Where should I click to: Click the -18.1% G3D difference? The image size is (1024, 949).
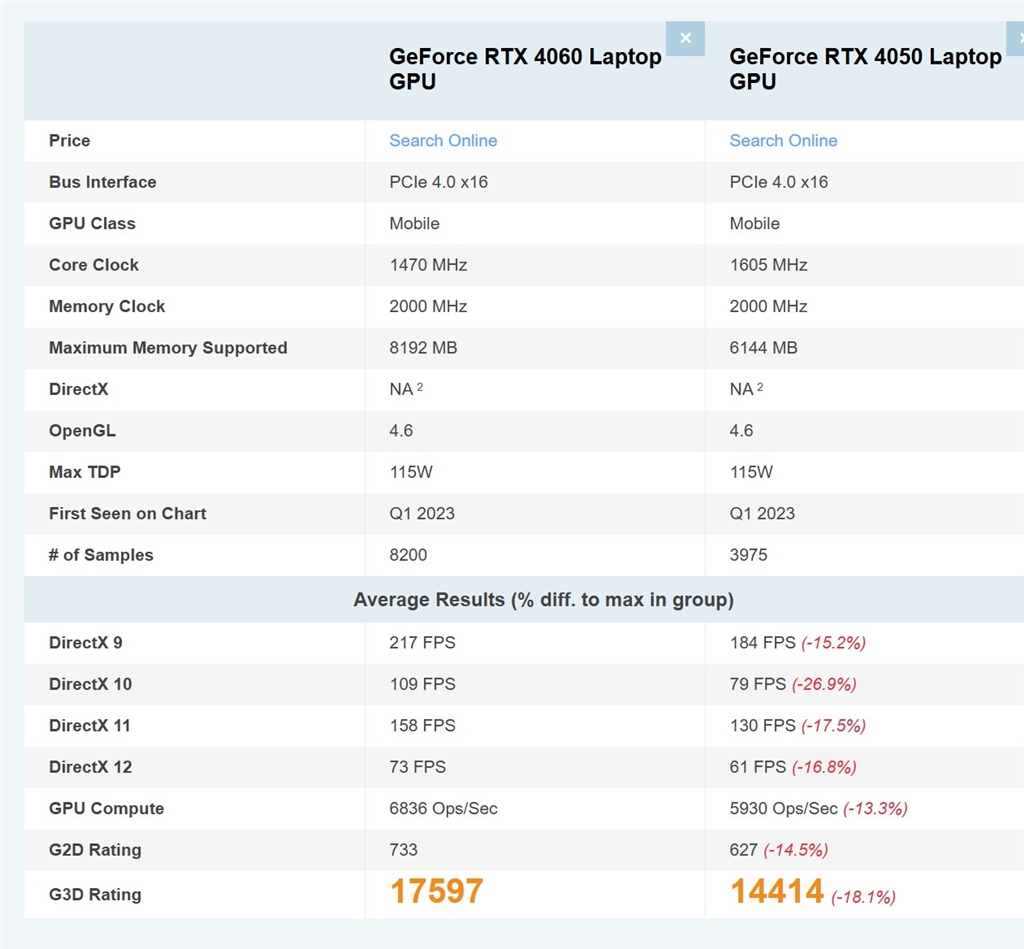point(863,897)
